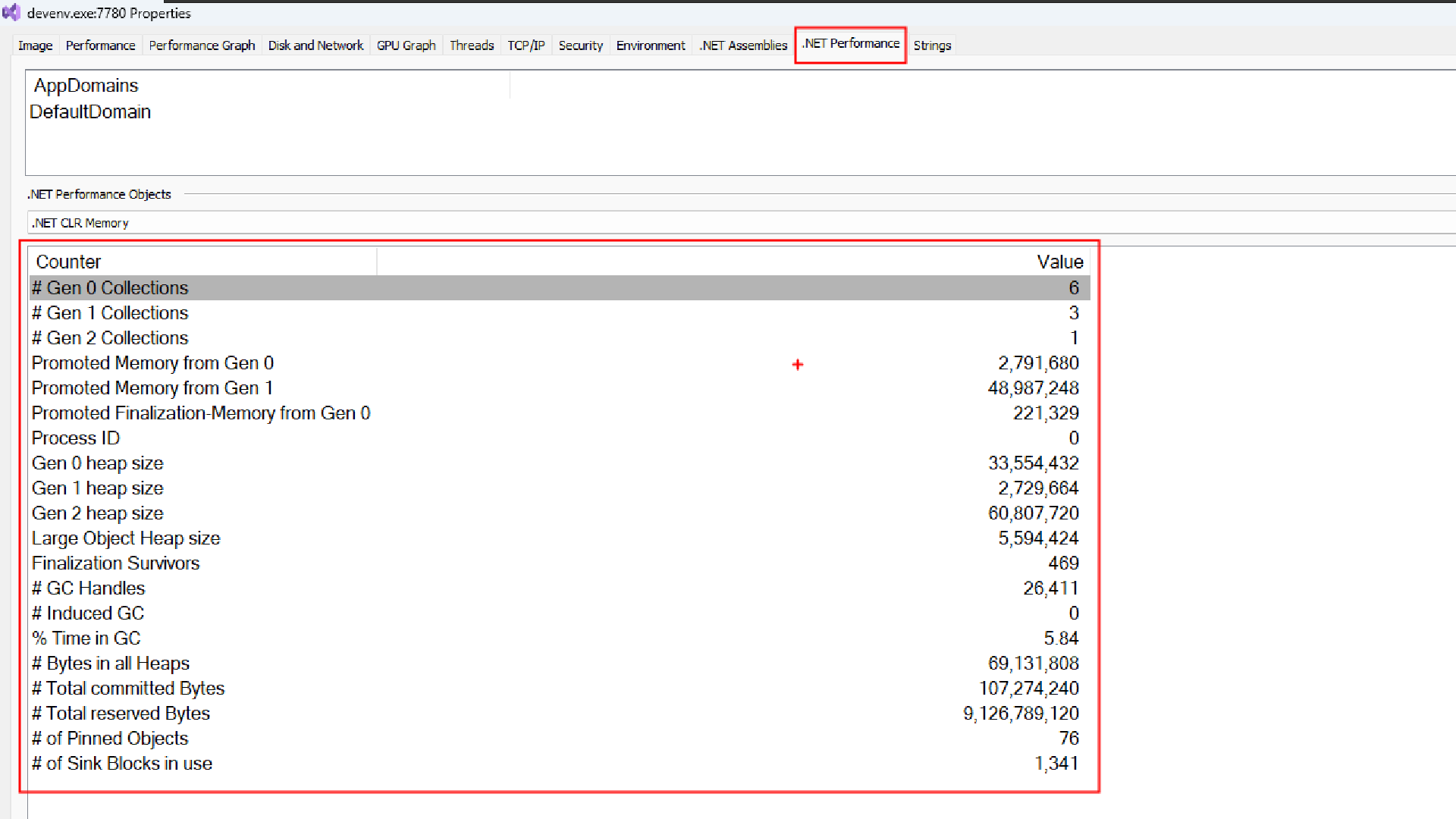Viewport: 1456px width, 819px height.
Task: Sort by the Counter column header
Action: point(68,262)
